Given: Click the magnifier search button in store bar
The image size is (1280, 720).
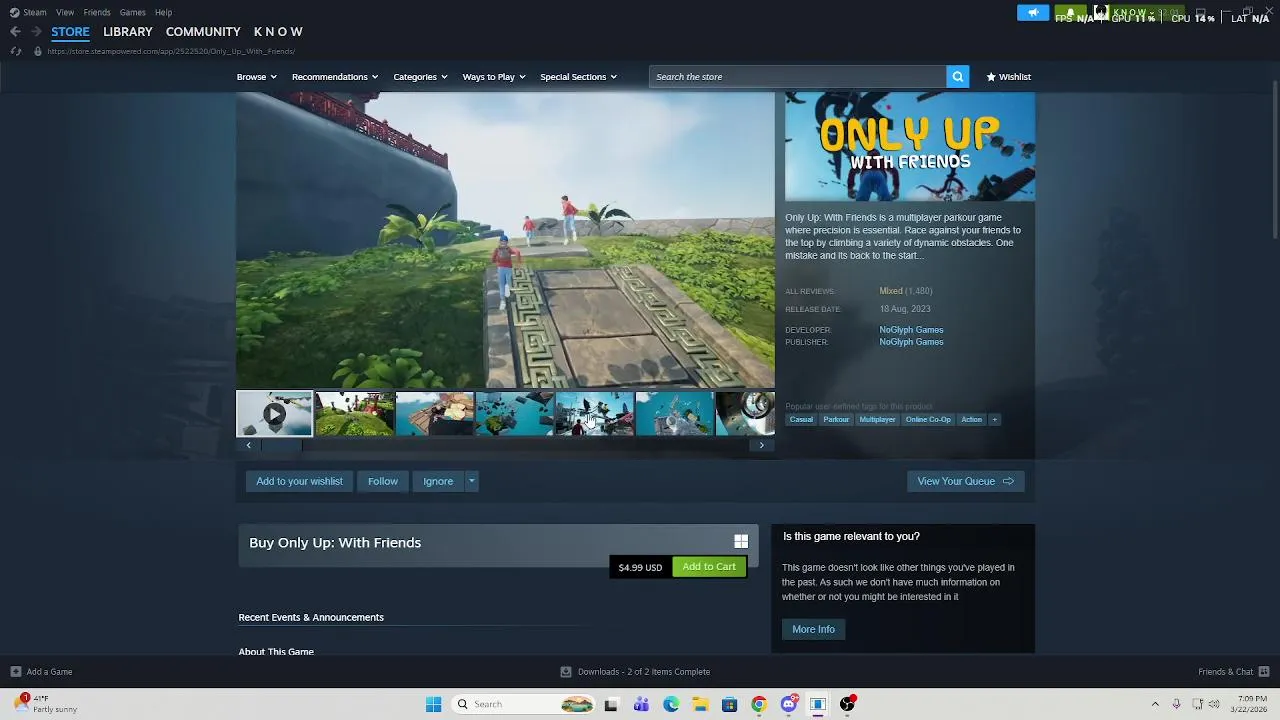Looking at the screenshot, I should 957,77.
